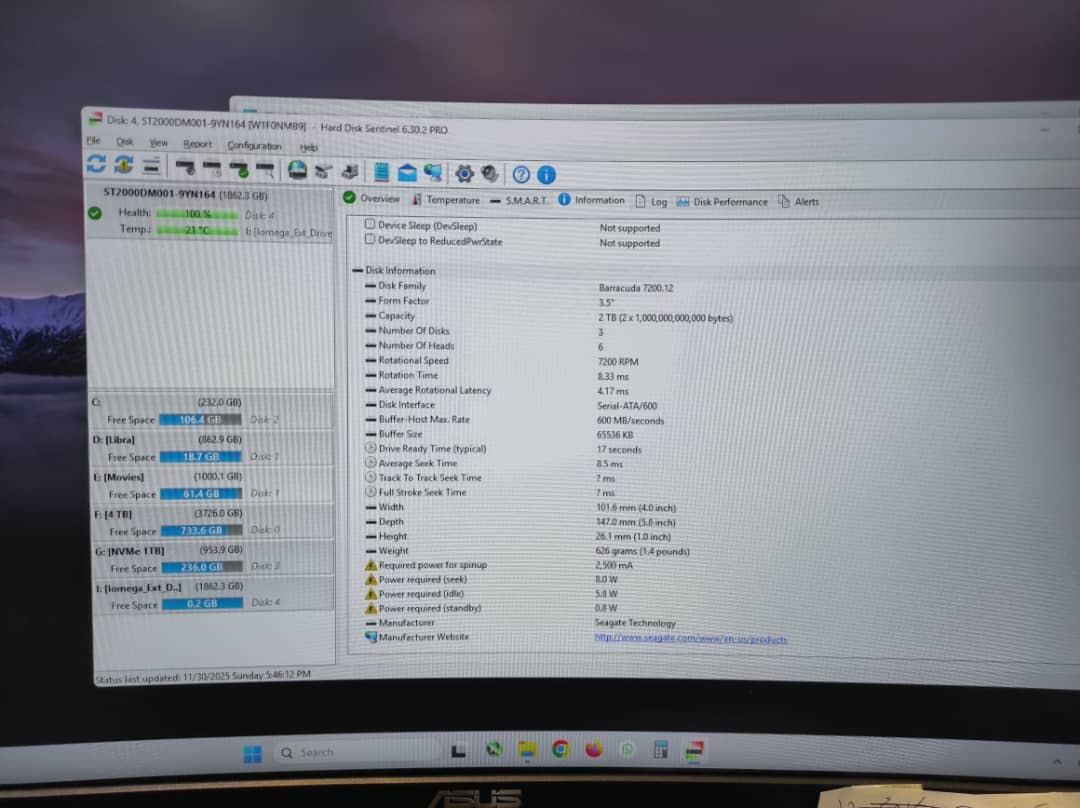The width and height of the screenshot is (1080, 808).
Task: Collapse the Disk Information section
Action: [x=357, y=270]
